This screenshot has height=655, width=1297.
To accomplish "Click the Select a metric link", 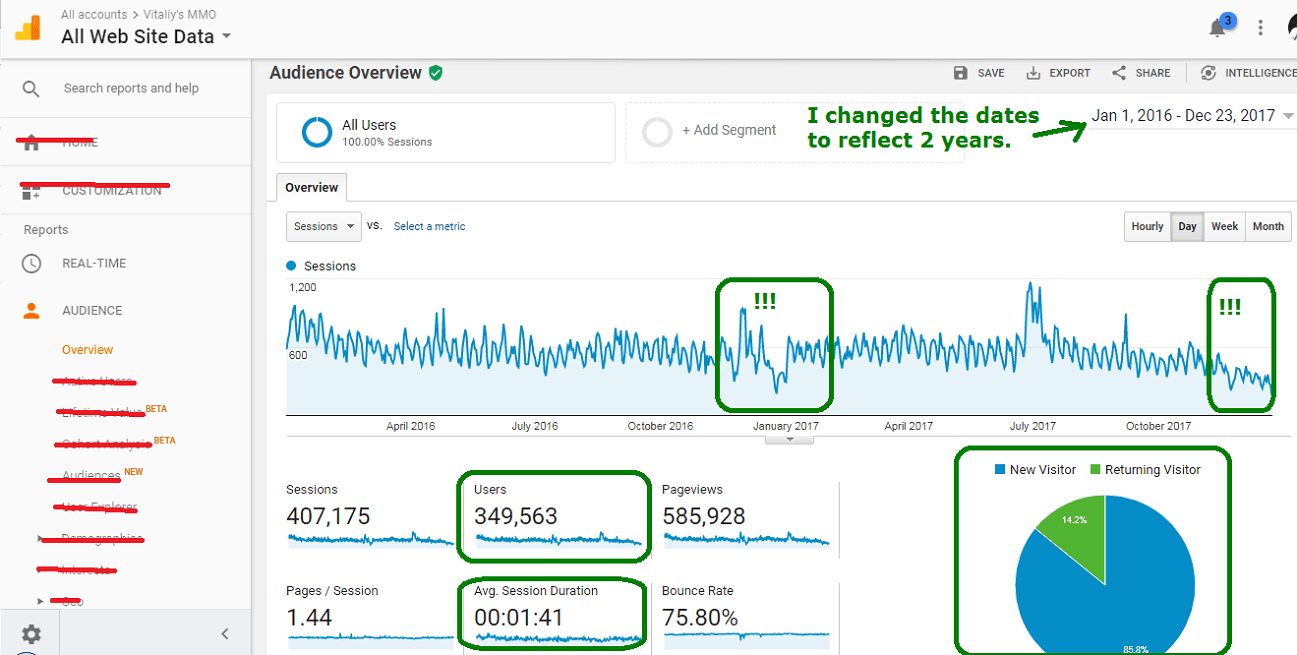I will tap(429, 227).
